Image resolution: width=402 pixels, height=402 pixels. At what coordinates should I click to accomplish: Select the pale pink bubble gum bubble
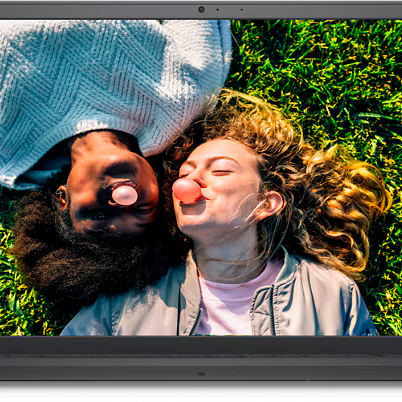click(125, 195)
